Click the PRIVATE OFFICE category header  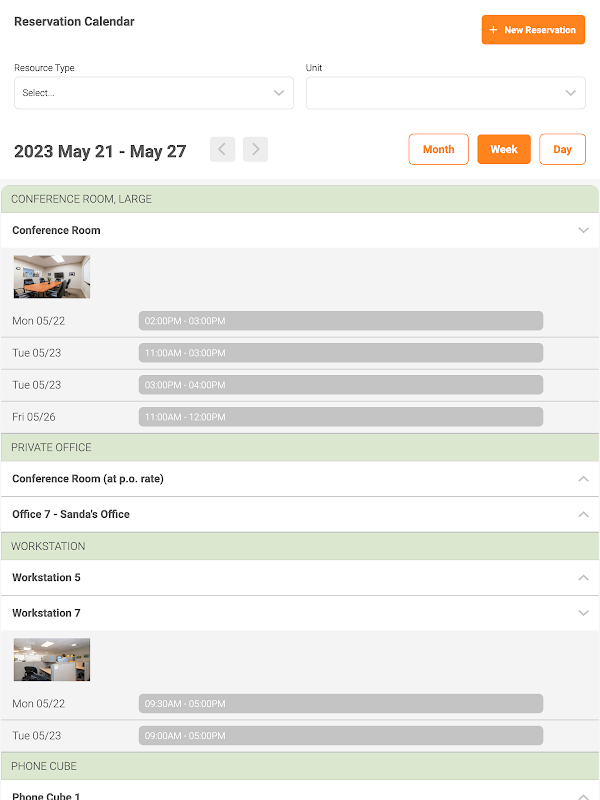300,447
